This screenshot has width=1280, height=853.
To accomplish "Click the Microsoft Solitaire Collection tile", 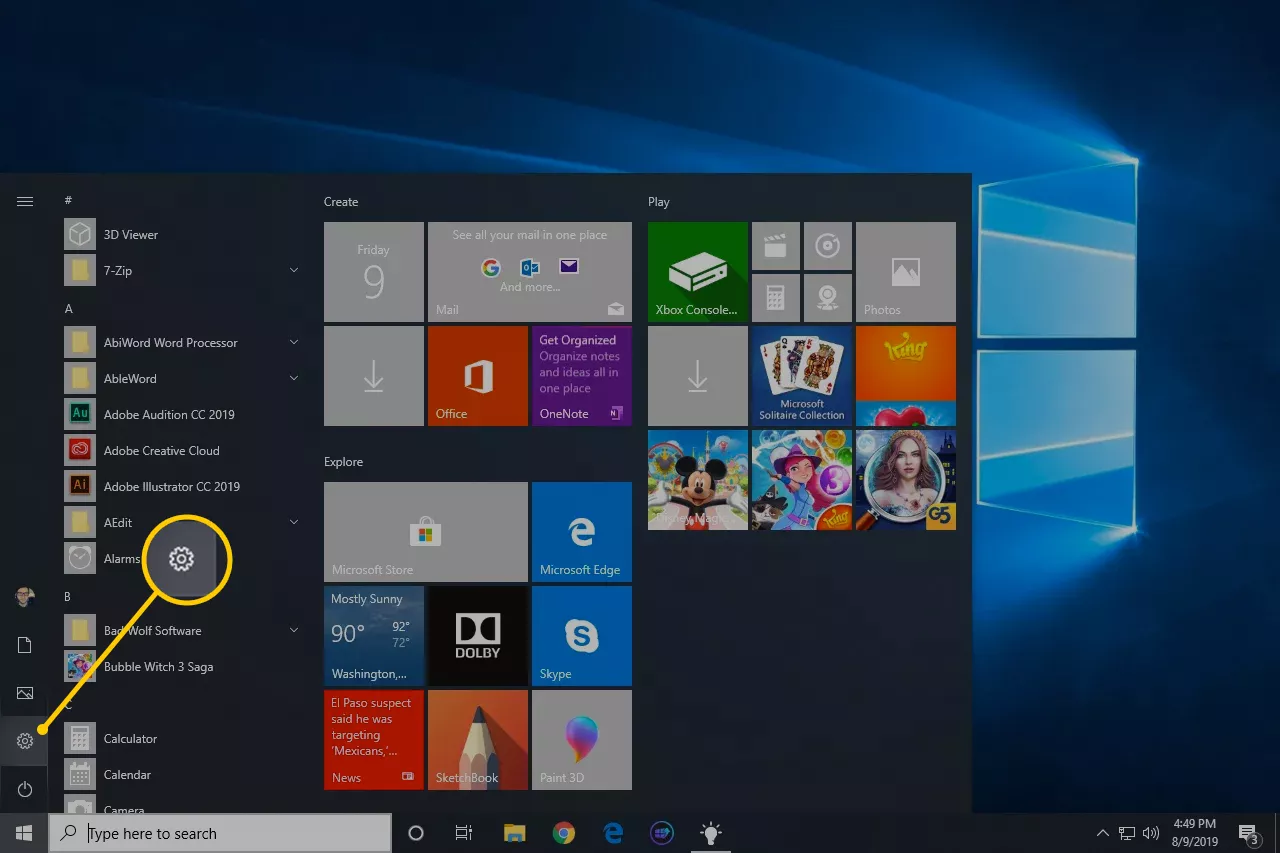I will click(x=801, y=376).
